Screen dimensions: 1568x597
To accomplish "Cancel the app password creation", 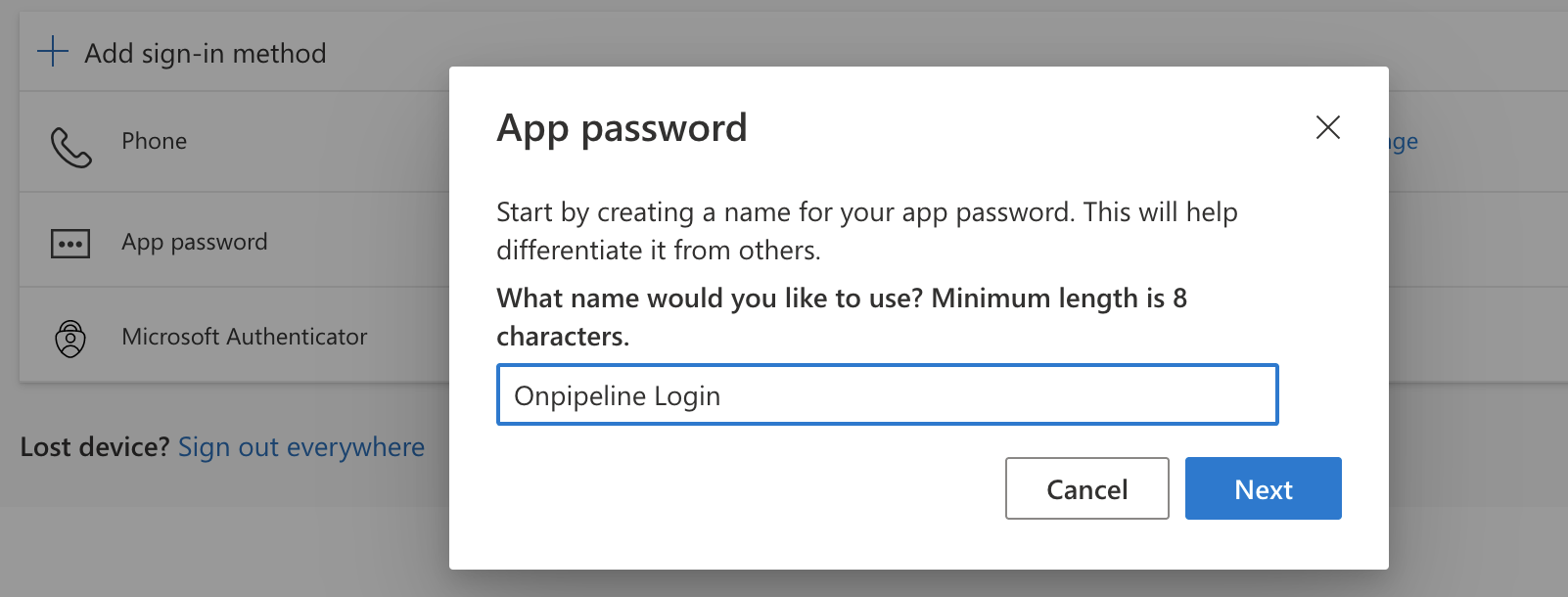I will 1086,488.
